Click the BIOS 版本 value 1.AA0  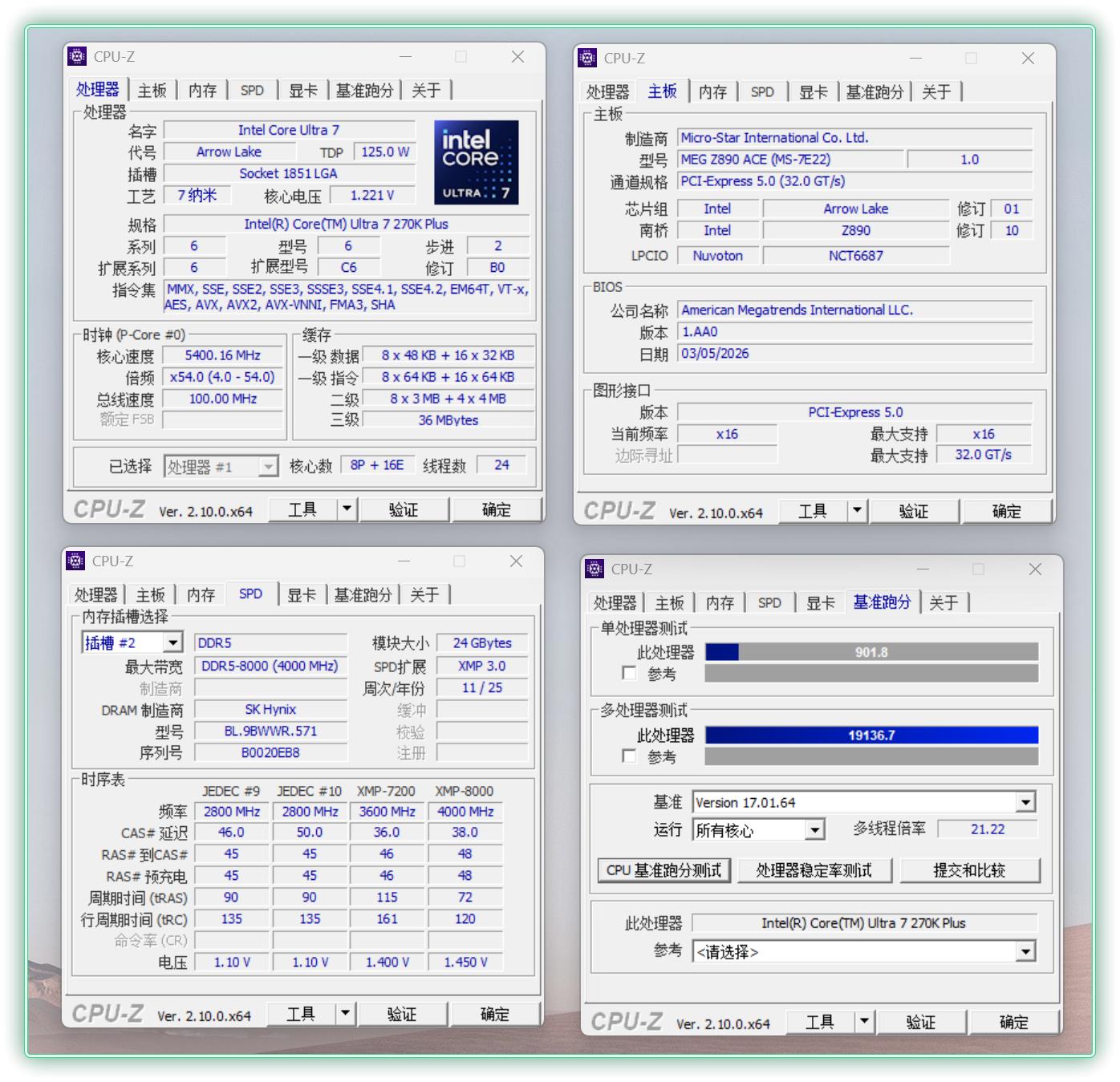click(x=854, y=331)
